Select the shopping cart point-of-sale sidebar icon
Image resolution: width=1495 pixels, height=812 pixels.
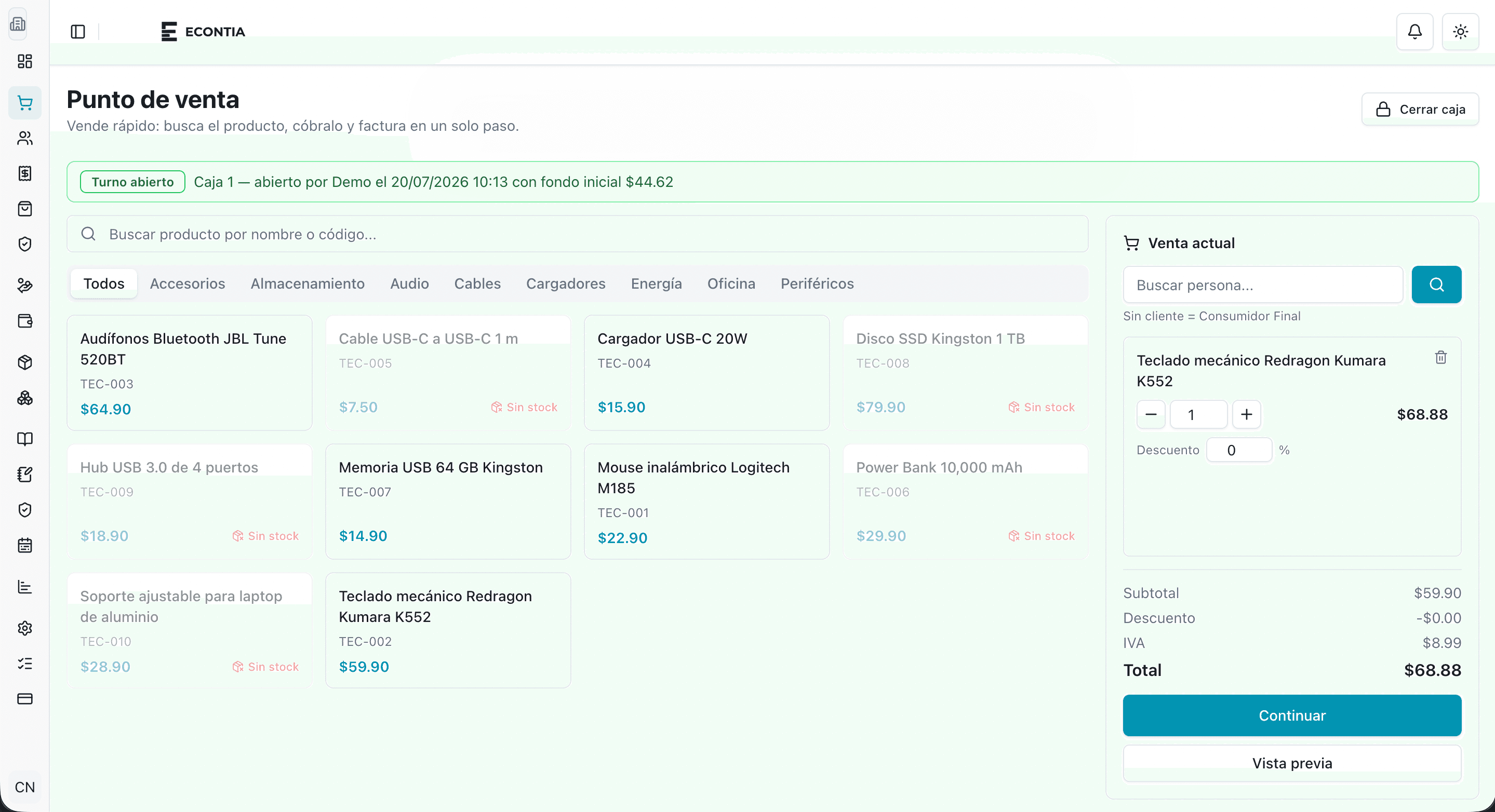(x=25, y=103)
